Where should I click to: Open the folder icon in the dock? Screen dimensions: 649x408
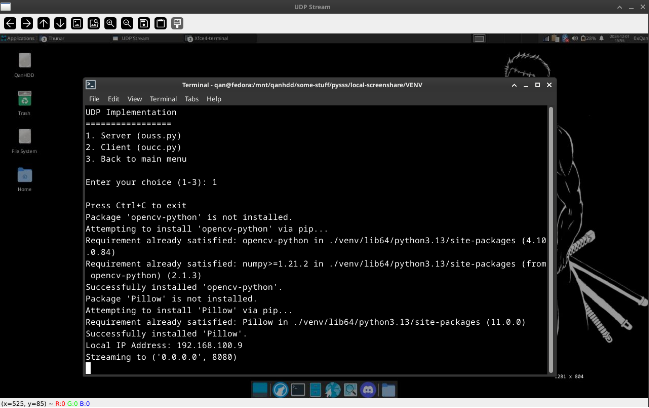(x=388, y=390)
